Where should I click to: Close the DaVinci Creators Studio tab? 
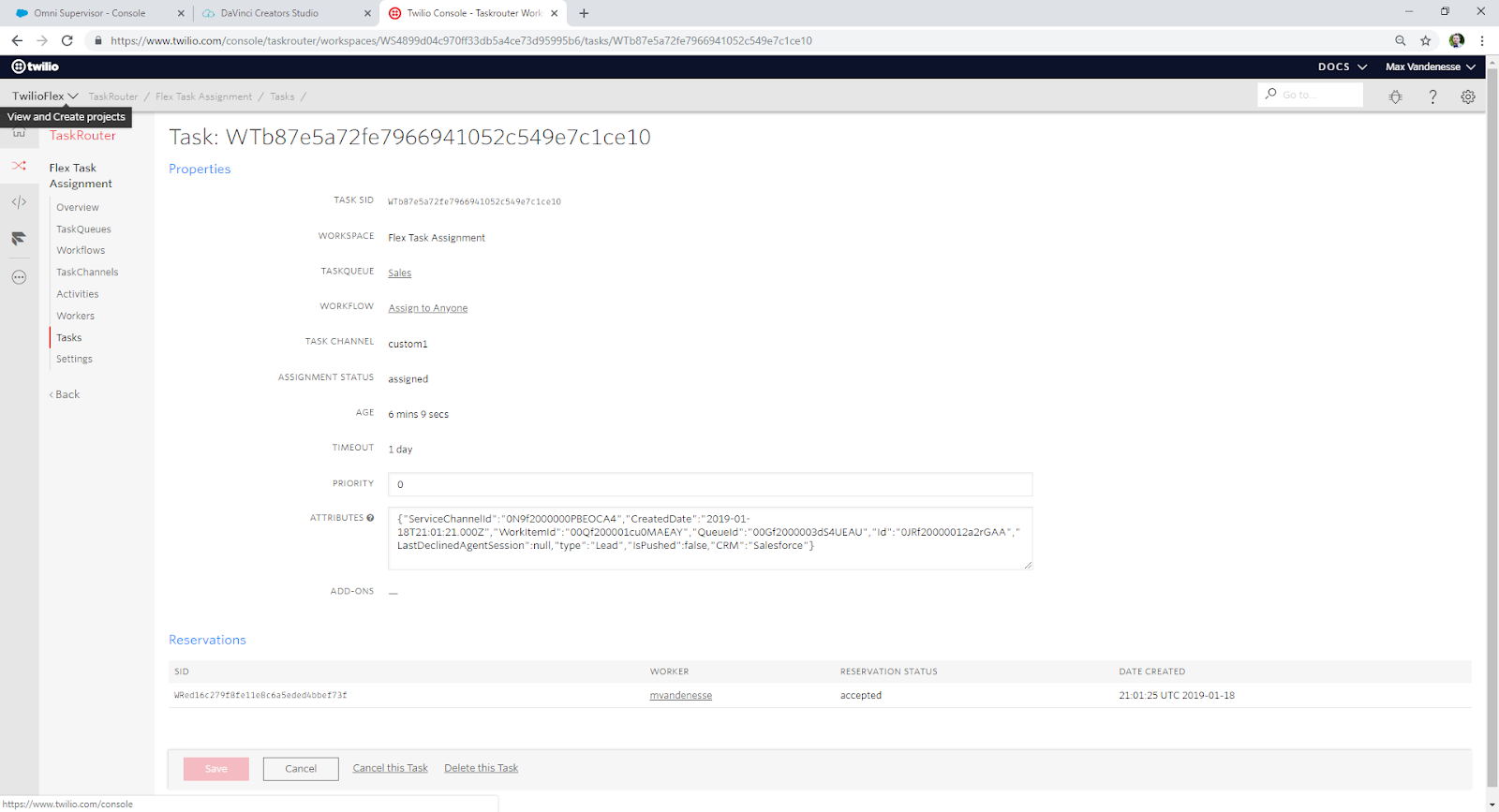coord(368,13)
